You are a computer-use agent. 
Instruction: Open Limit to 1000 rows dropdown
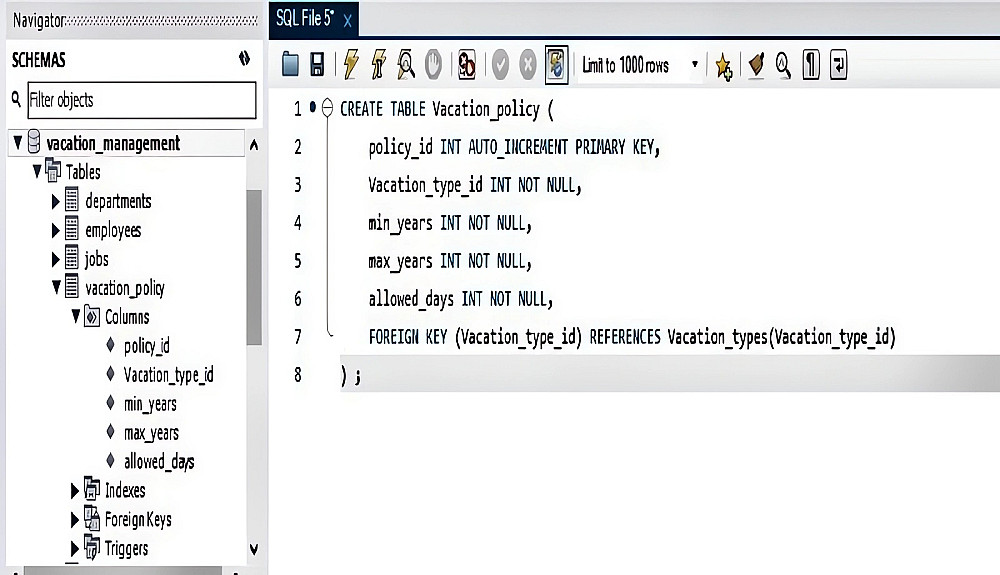pyautogui.click(x=640, y=65)
